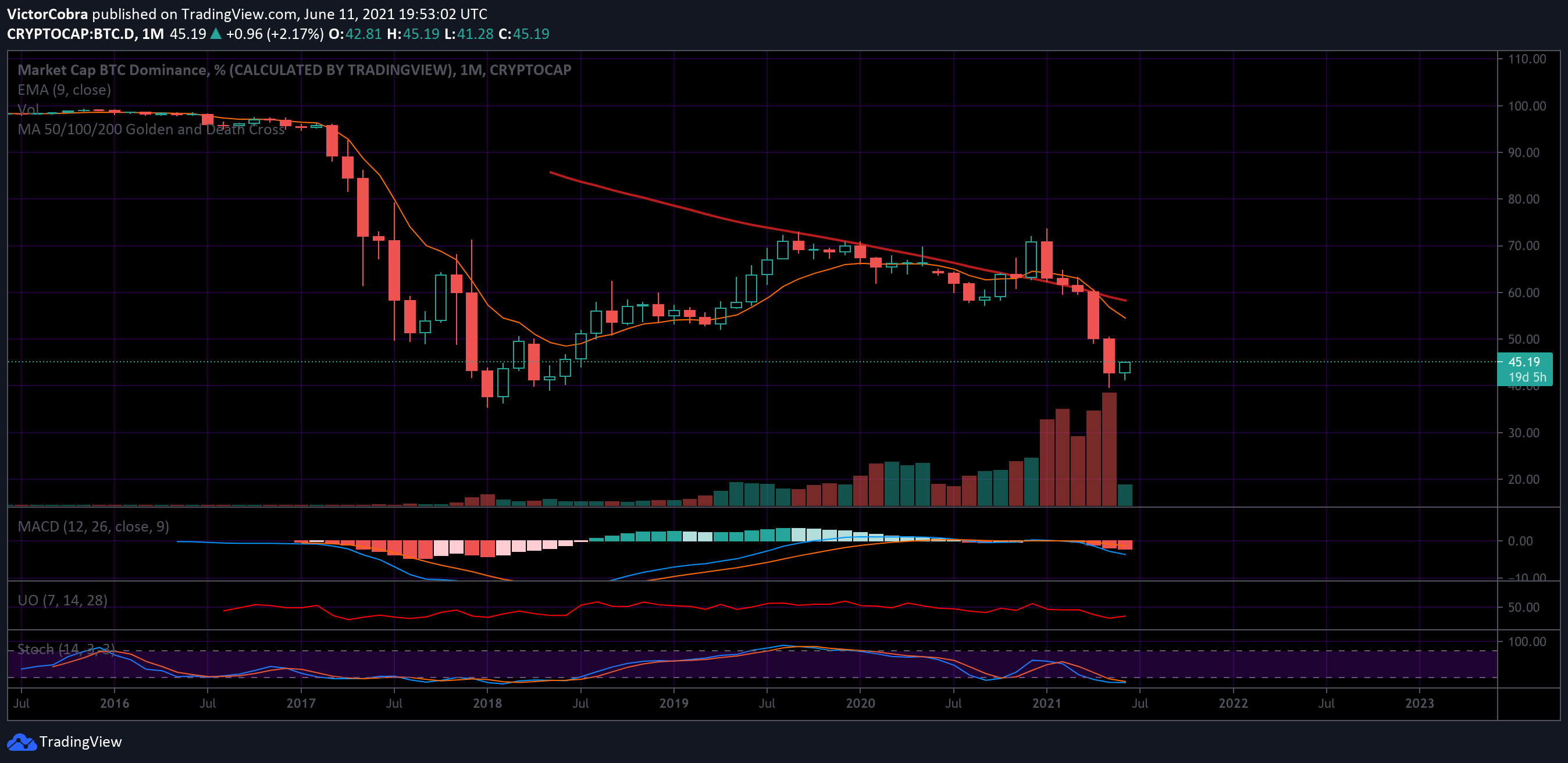
Task: Click the UO (7, 14, 28) indicator label
Action: [63, 601]
